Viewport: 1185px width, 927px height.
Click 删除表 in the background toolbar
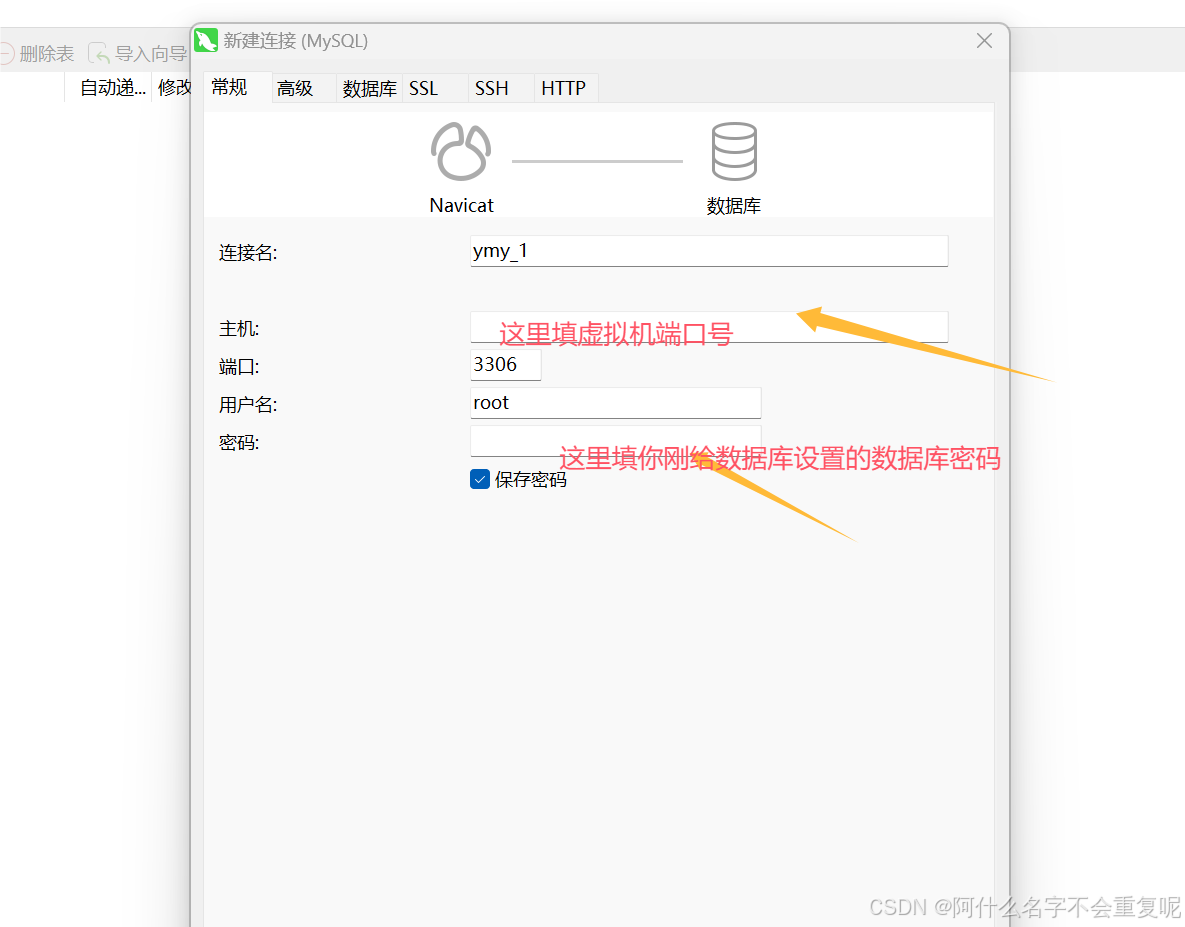pyautogui.click(x=38, y=54)
